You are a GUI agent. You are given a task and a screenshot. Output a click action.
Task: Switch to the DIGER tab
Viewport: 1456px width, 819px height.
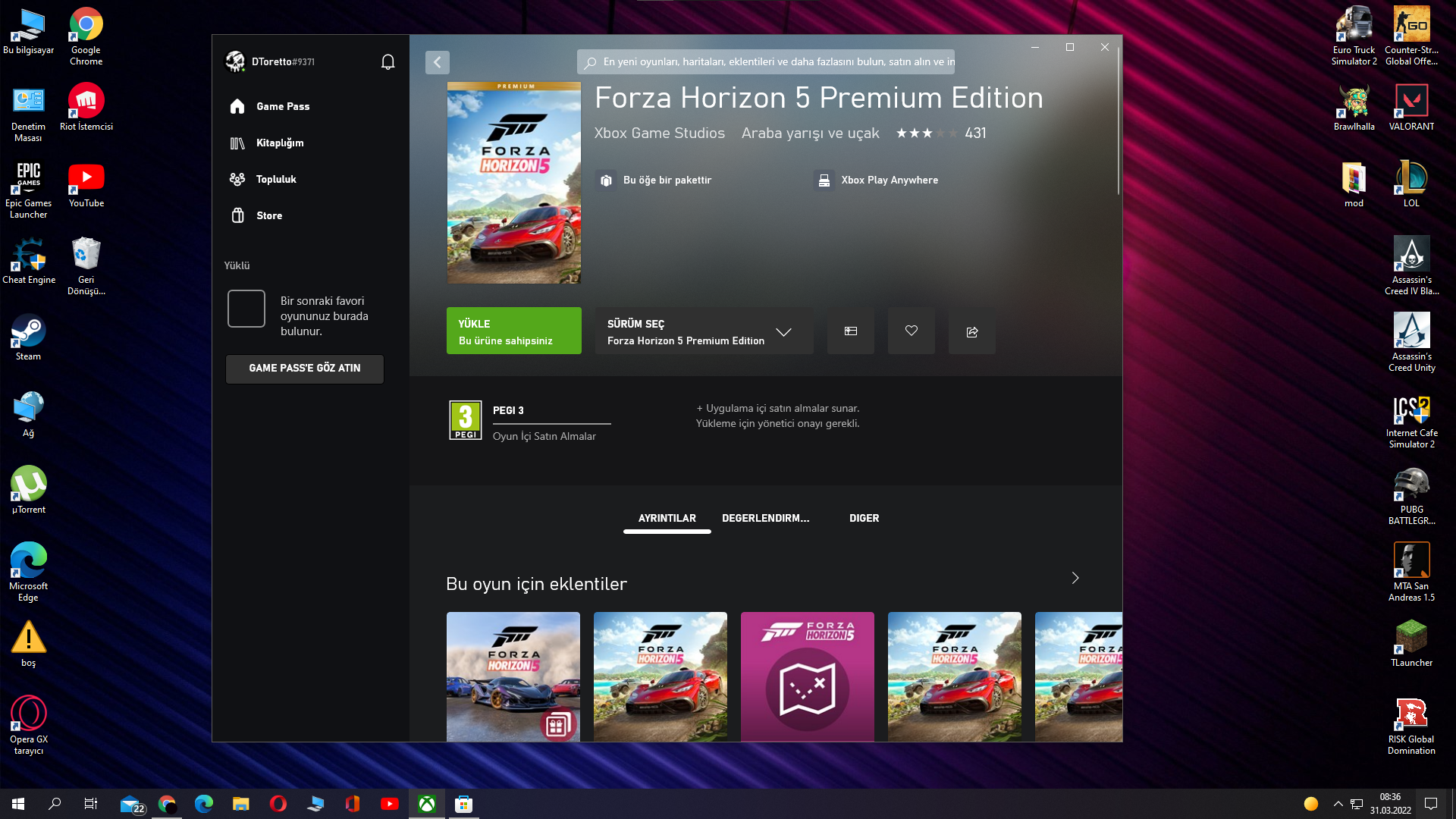(x=864, y=518)
